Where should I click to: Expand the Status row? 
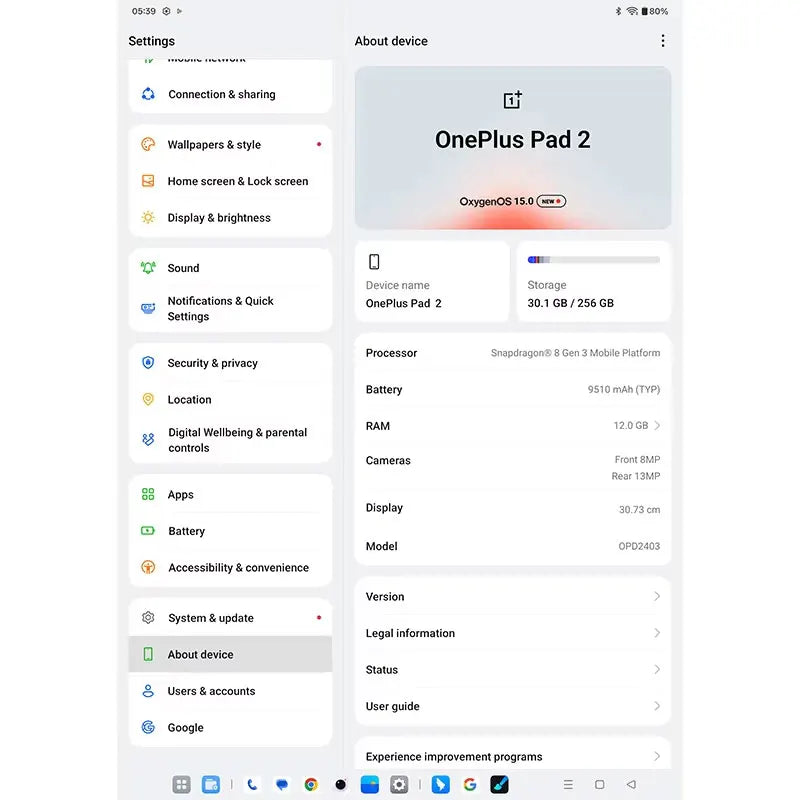click(x=513, y=669)
